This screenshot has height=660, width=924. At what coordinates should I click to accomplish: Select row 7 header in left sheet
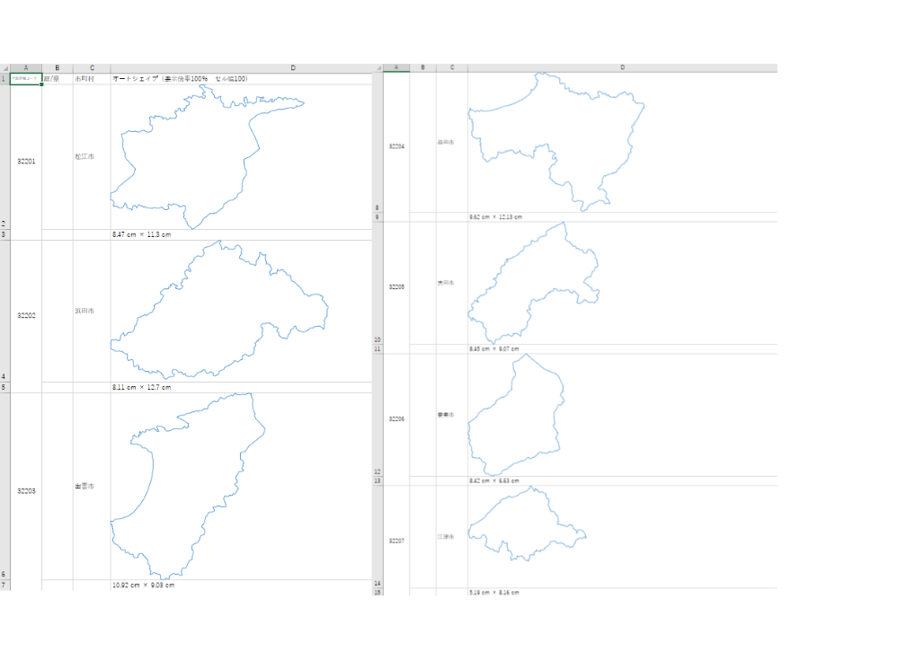point(5,585)
